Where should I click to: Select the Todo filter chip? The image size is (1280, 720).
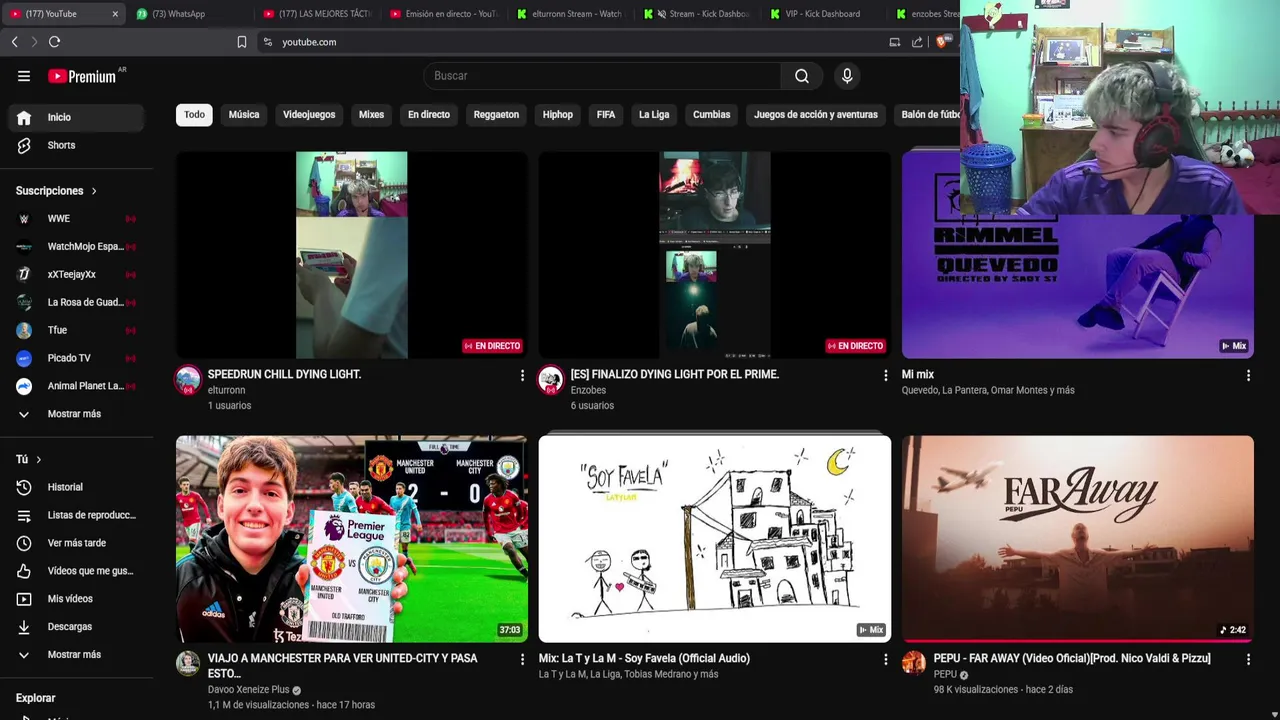(194, 114)
